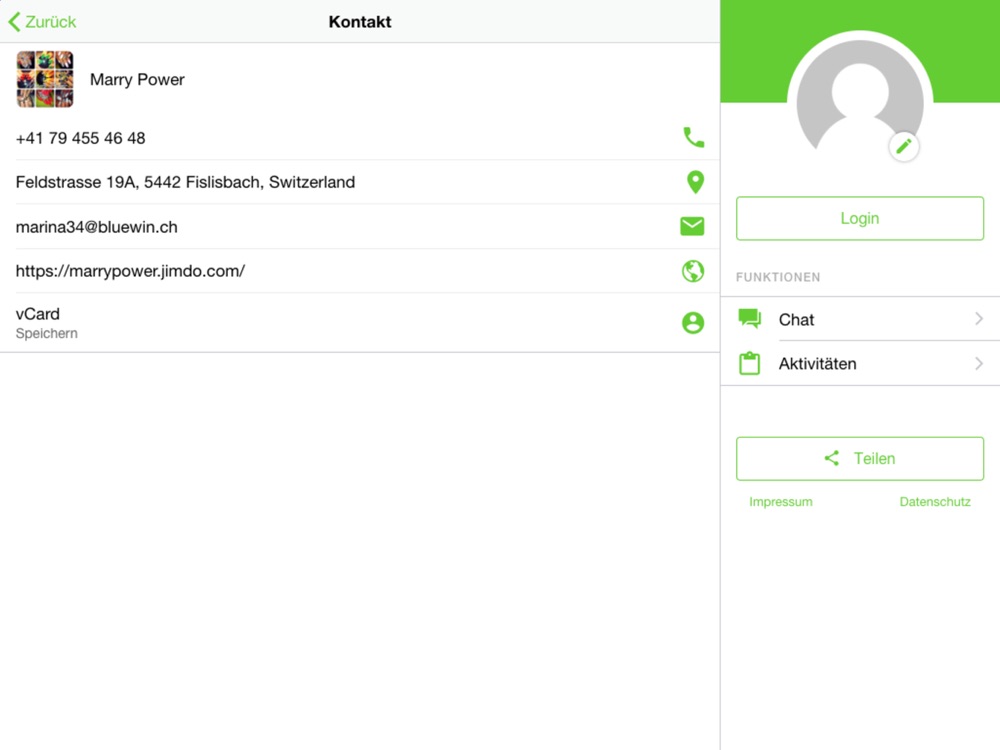Open the Chat function entry
1000x750 pixels.
pyautogui.click(x=860, y=319)
